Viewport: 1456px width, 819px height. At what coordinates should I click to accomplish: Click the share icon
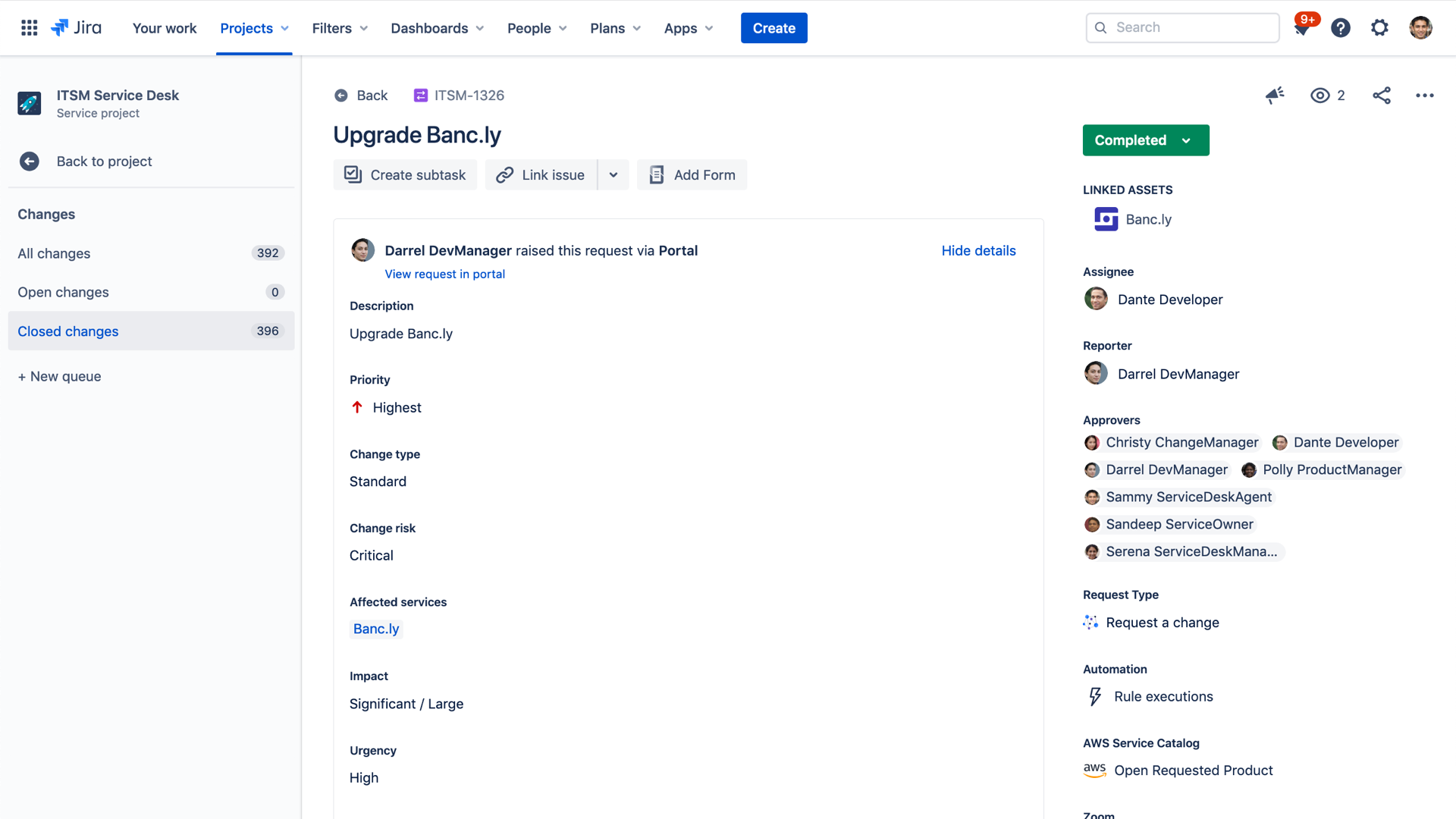(1382, 96)
